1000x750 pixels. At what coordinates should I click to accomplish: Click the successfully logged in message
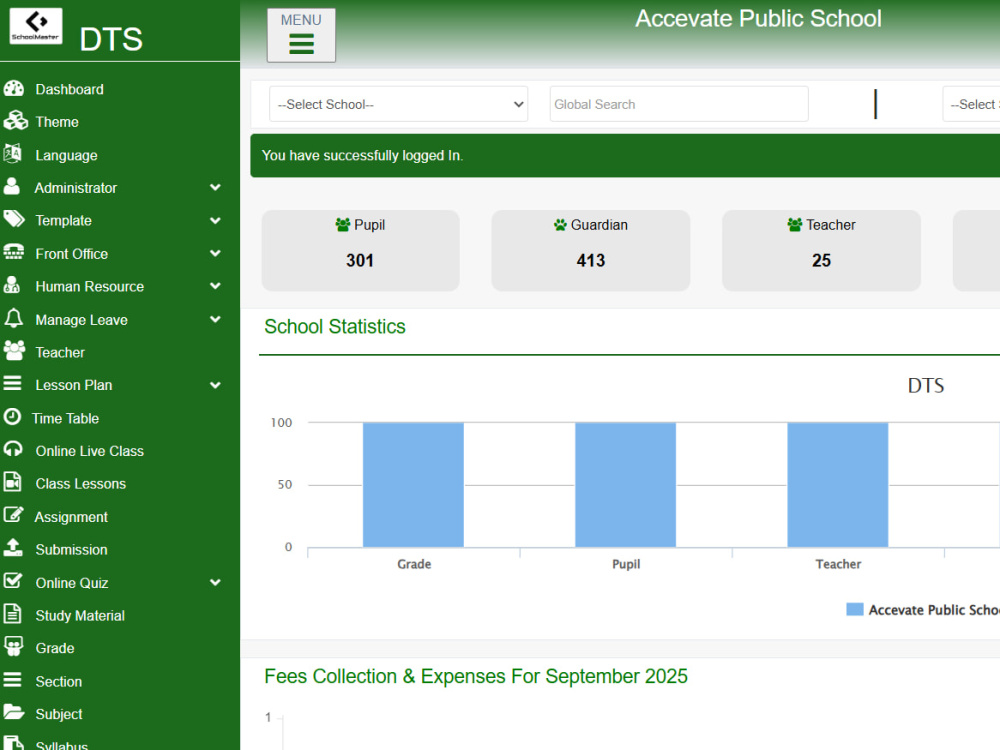click(x=362, y=156)
